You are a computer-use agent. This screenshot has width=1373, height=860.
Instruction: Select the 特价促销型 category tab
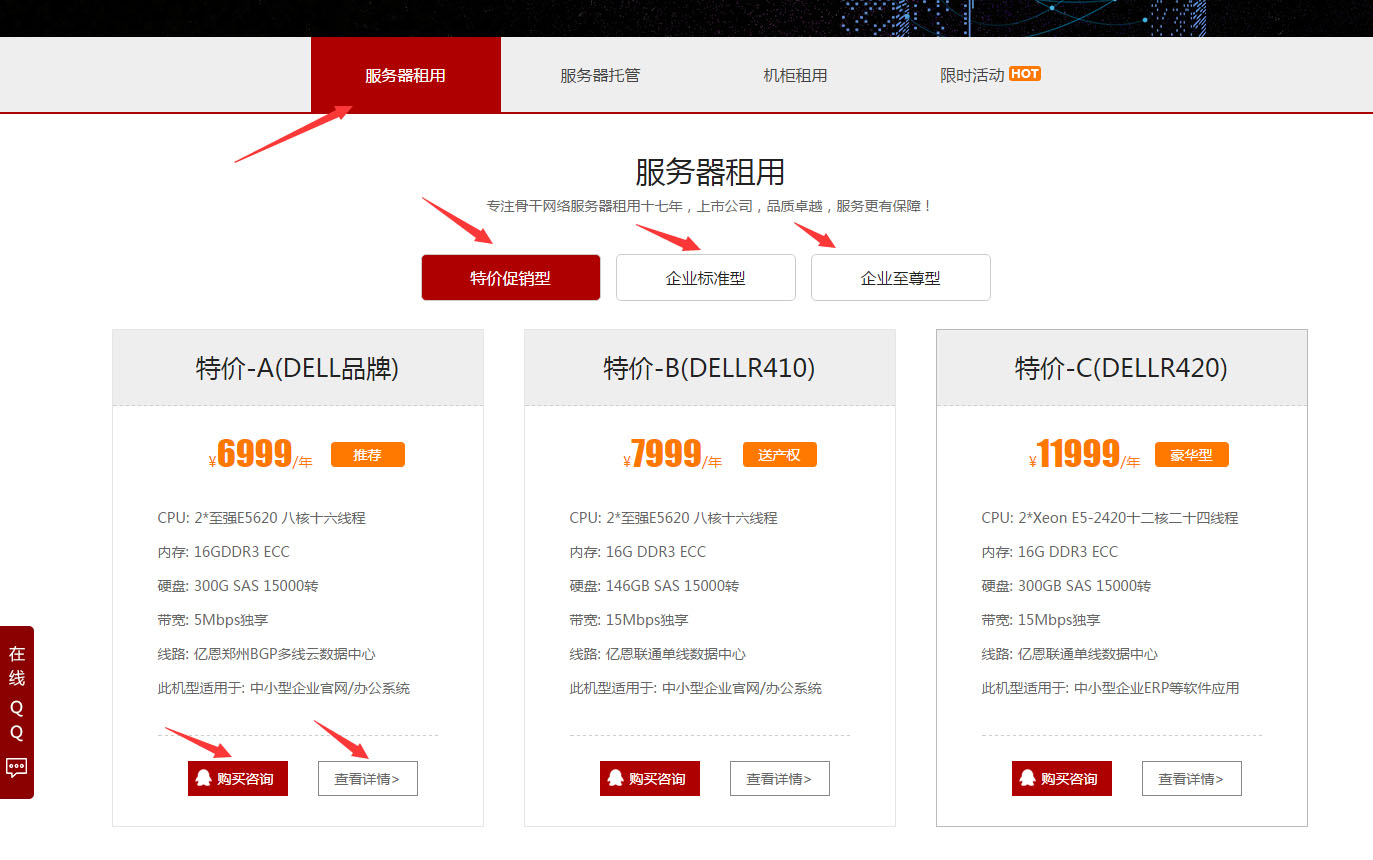[x=510, y=278]
